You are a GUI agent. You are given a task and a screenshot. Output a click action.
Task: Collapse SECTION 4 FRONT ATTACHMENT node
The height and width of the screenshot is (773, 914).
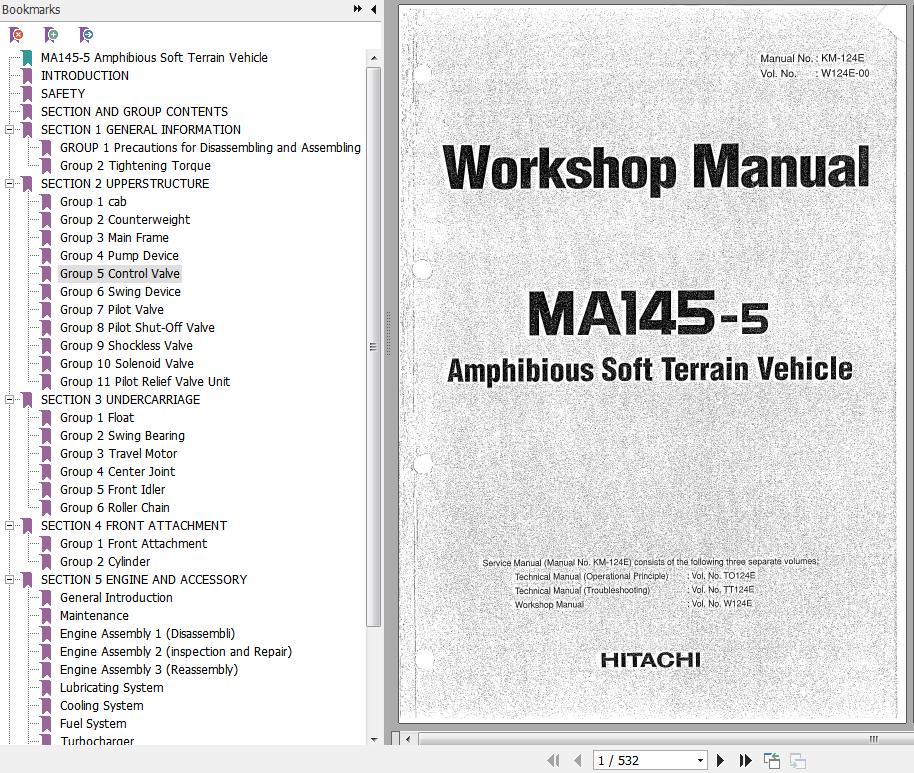pos(9,525)
